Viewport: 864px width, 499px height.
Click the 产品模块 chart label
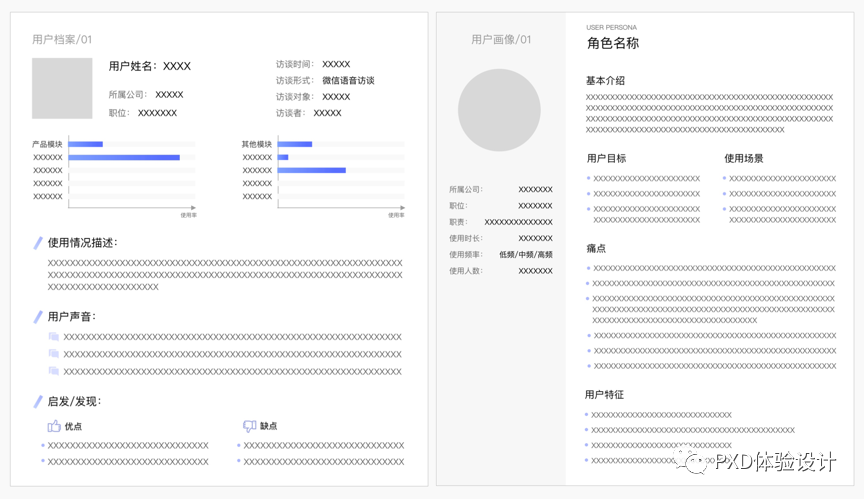(x=47, y=144)
